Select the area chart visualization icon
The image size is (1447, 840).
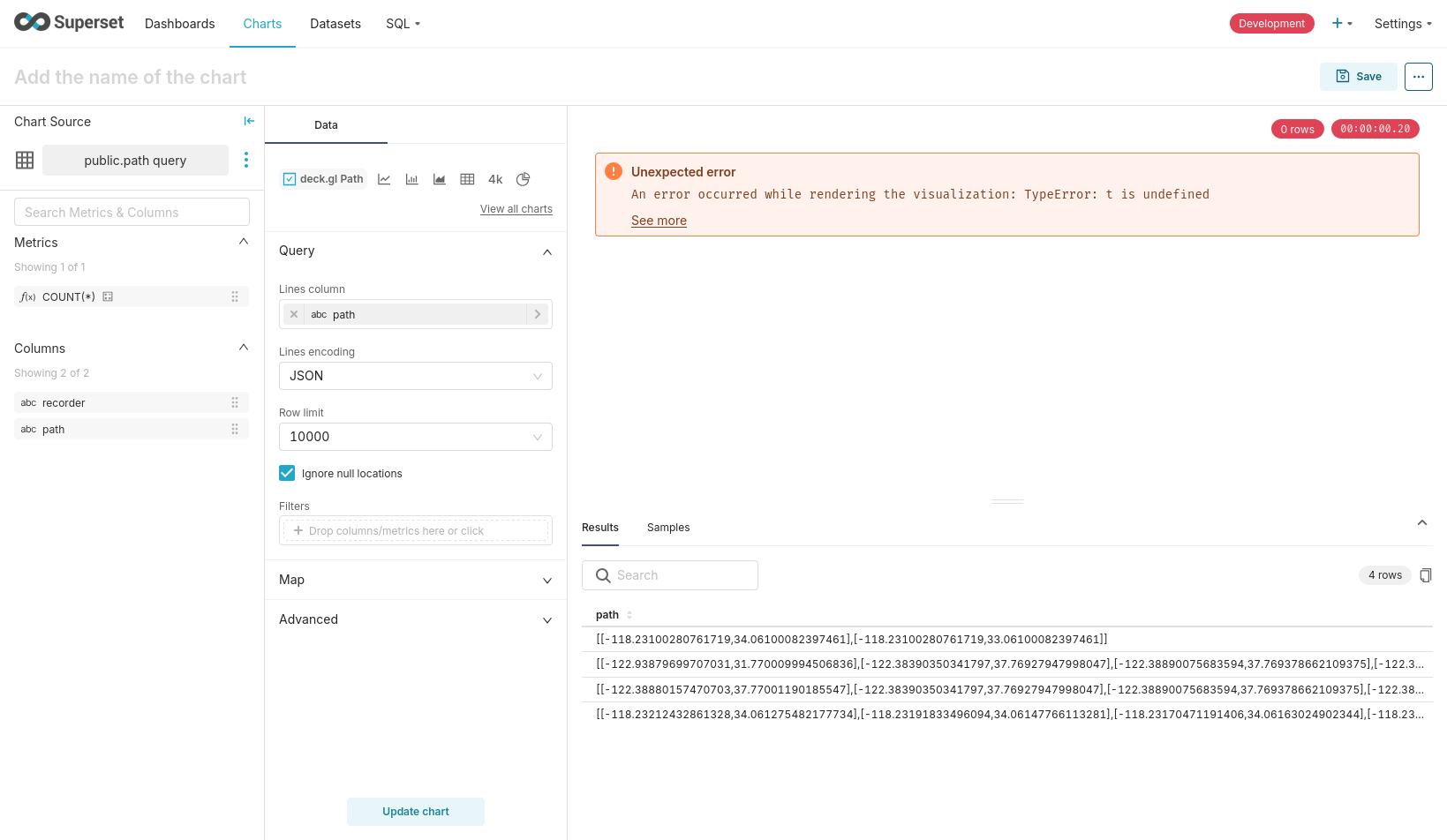[440, 179]
